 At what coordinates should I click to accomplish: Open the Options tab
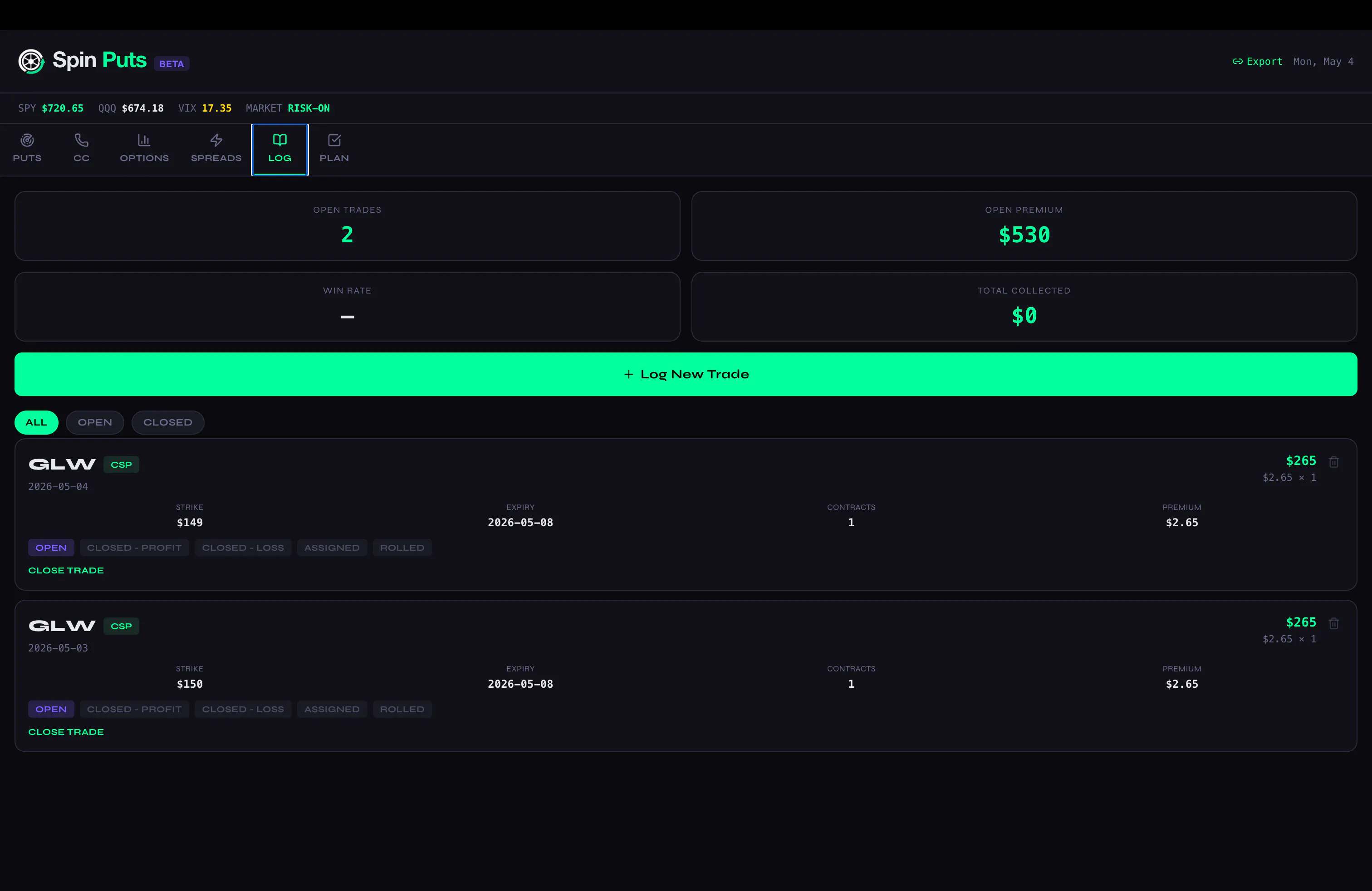(144, 149)
